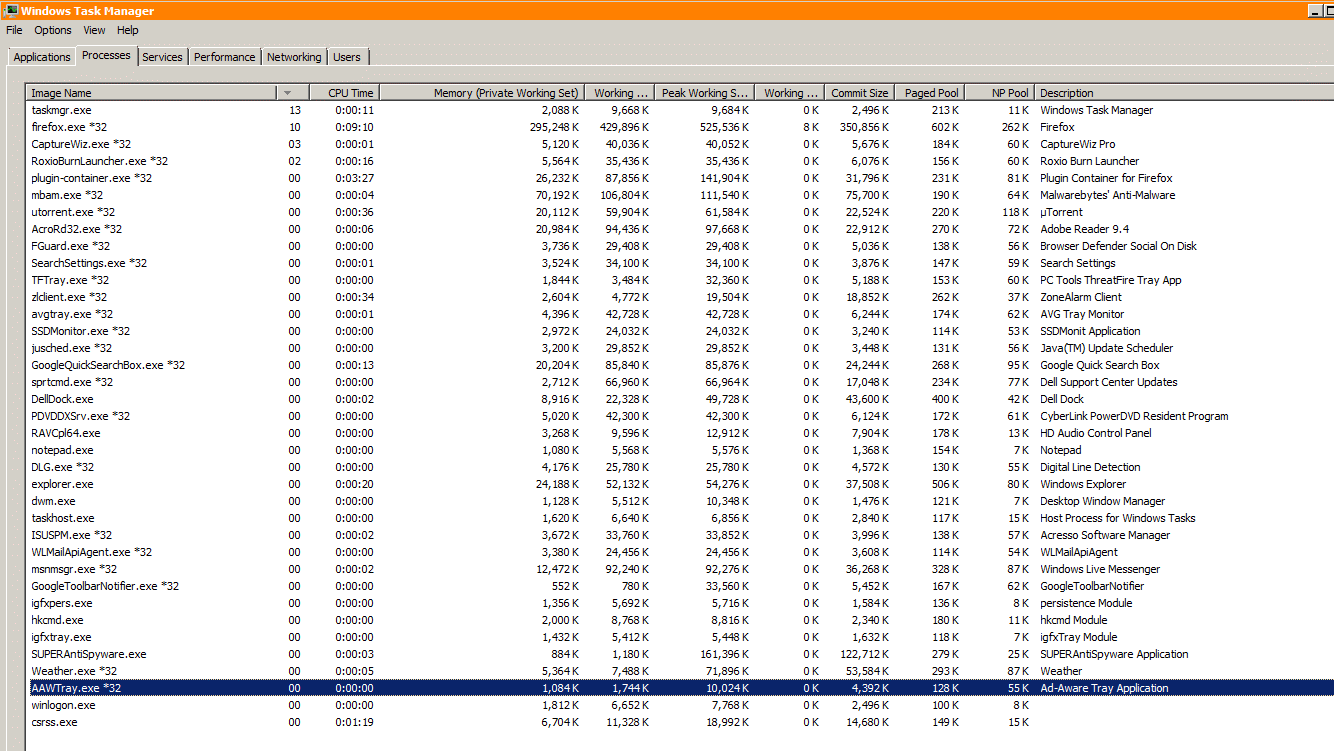
Task: Select the mbam.exe *32 process
Action: tap(680, 195)
